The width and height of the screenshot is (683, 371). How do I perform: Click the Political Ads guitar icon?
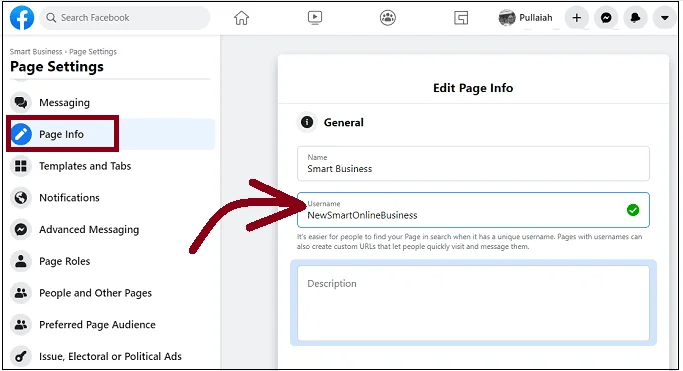tap(20, 357)
